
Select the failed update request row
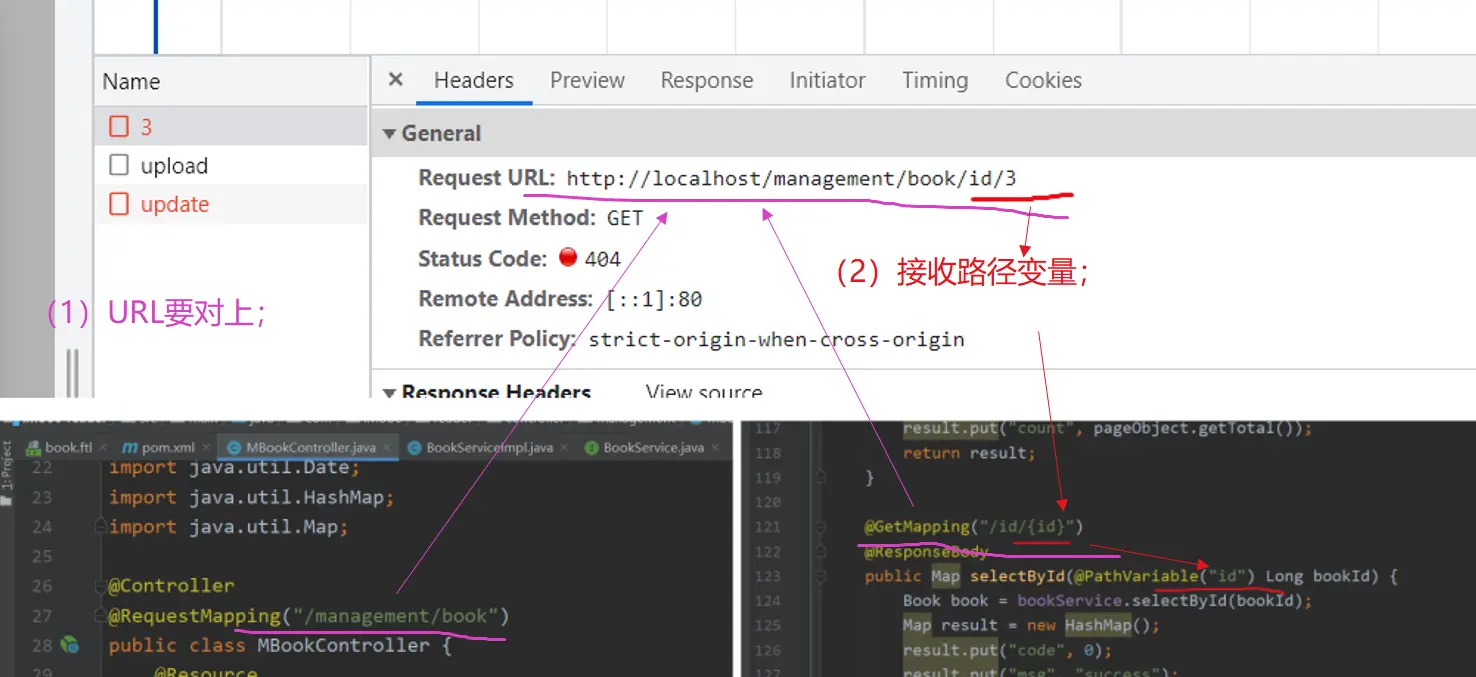tap(231, 204)
